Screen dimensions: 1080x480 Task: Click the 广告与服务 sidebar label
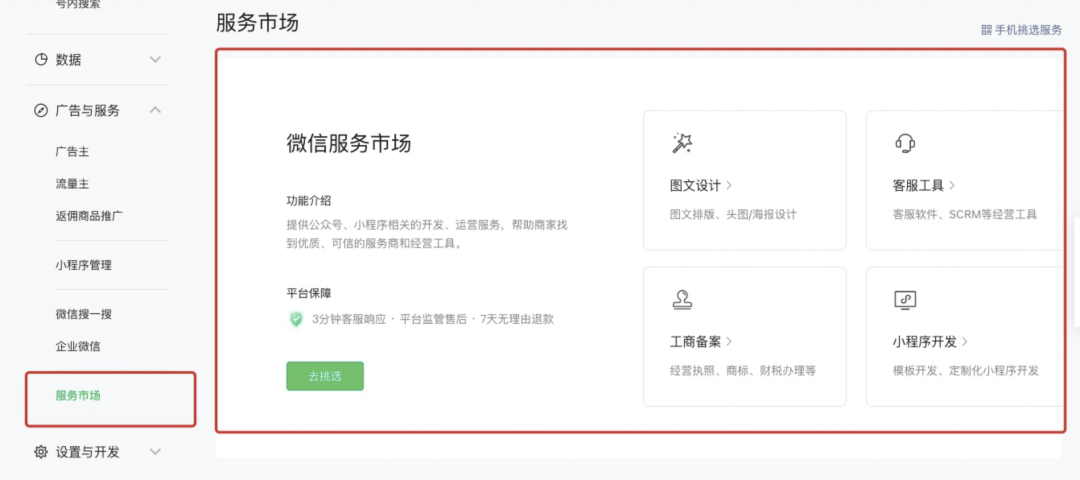click(x=87, y=110)
